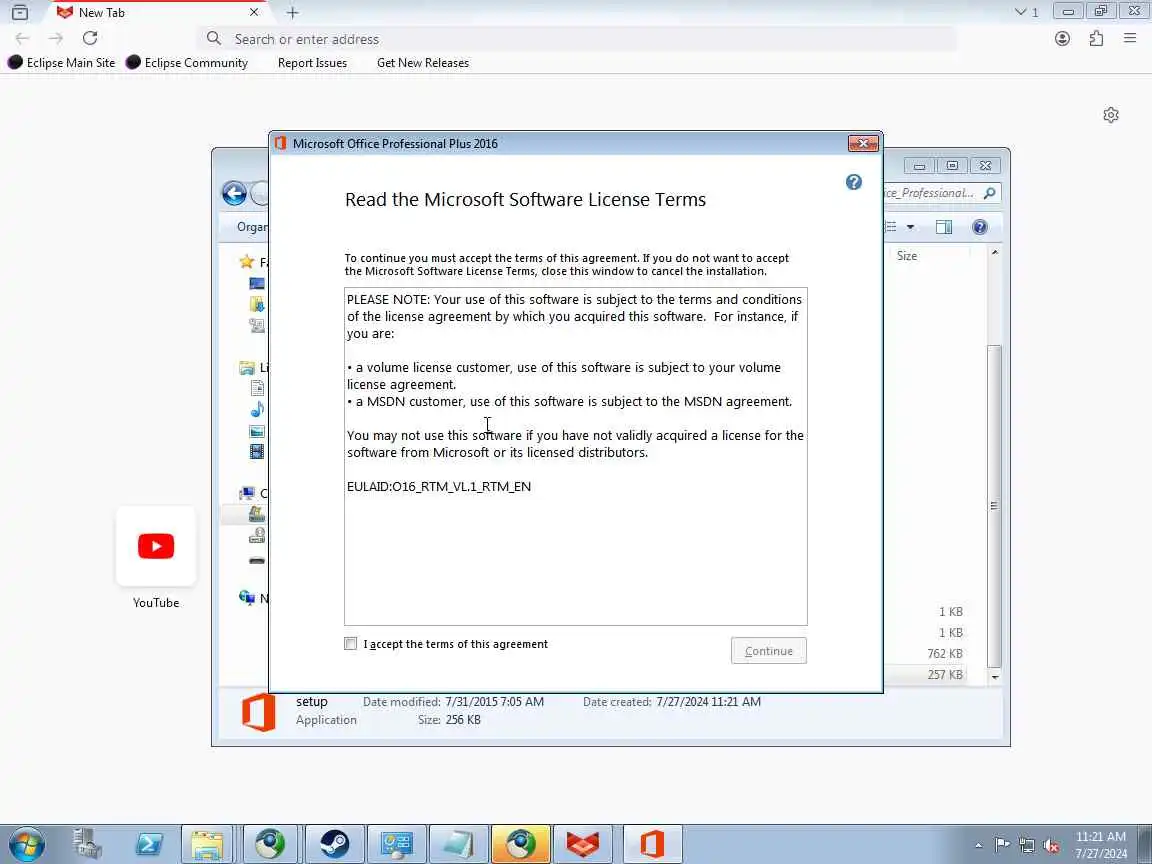Open a new browser tab

click(292, 12)
